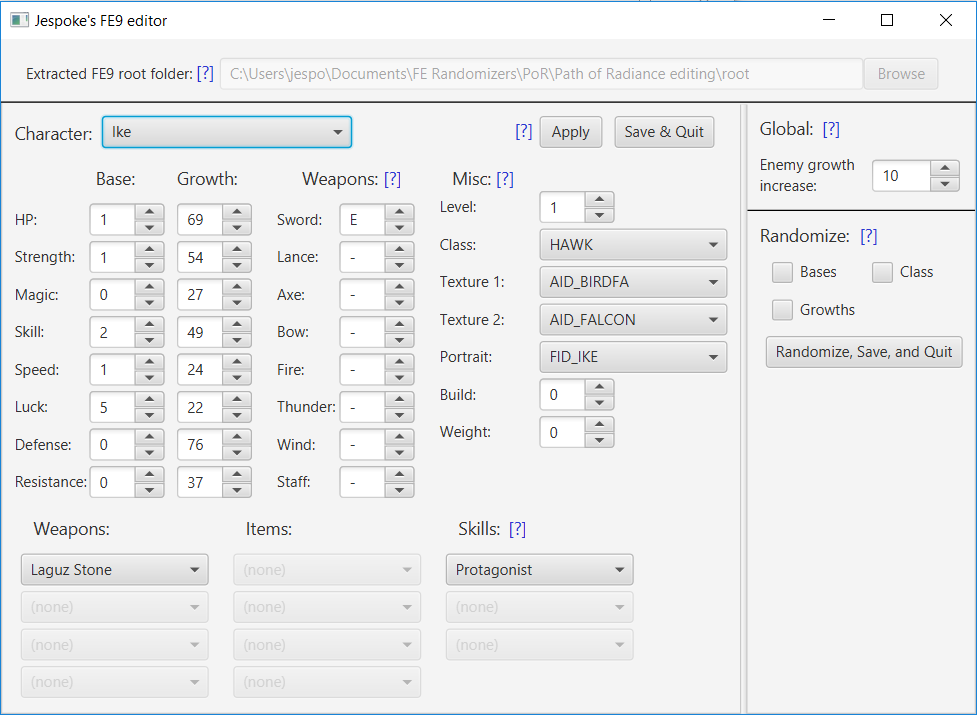Open the Laguz Stone weapon dropdown
The image size is (977, 715).
click(115, 570)
